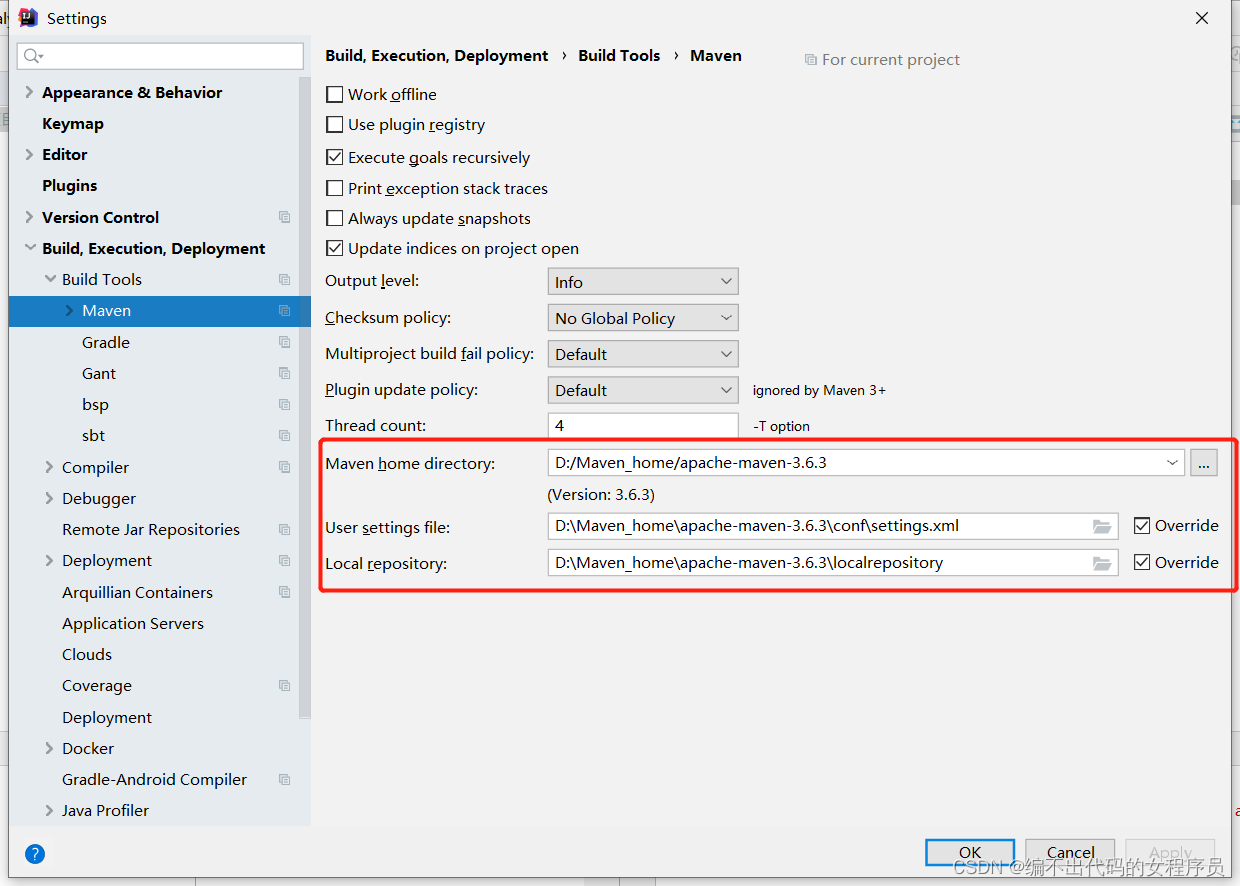Expand the Debugger tree node
Viewport: 1240px width, 886px height.
tap(49, 498)
